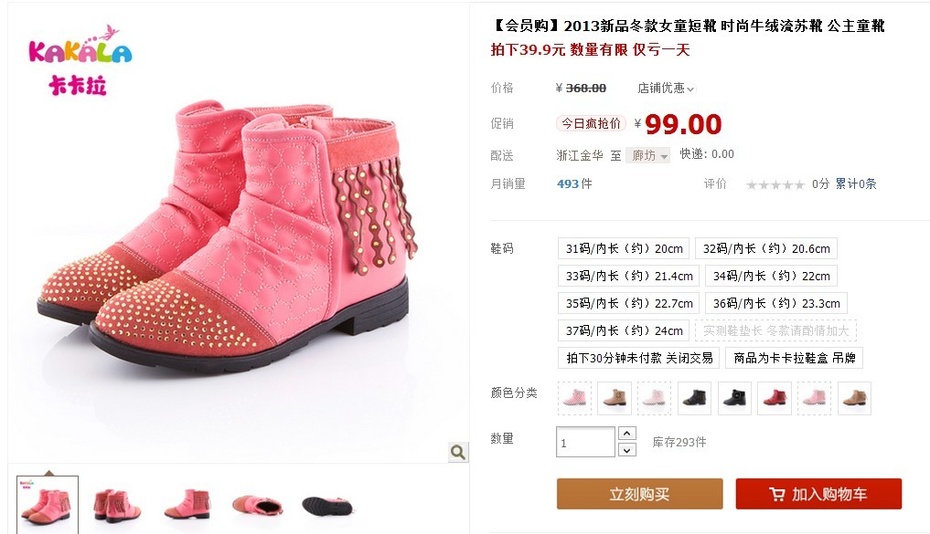This screenshot has height=534, width=930.
Task: Click the 加入购物车 button
Action: [x=818, y=494]
